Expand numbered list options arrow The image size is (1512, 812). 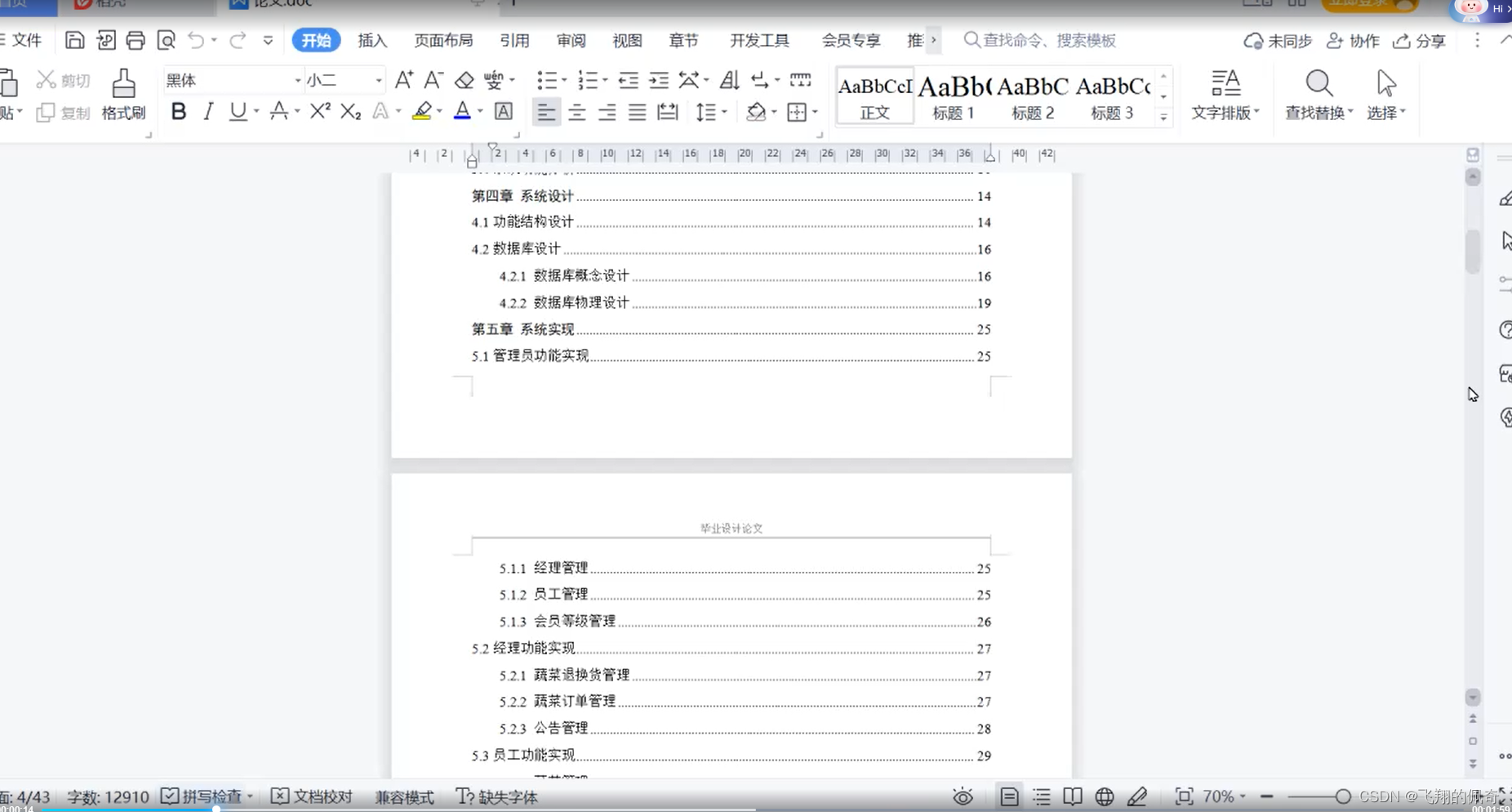pyautogui.click(x=605, y=80)
